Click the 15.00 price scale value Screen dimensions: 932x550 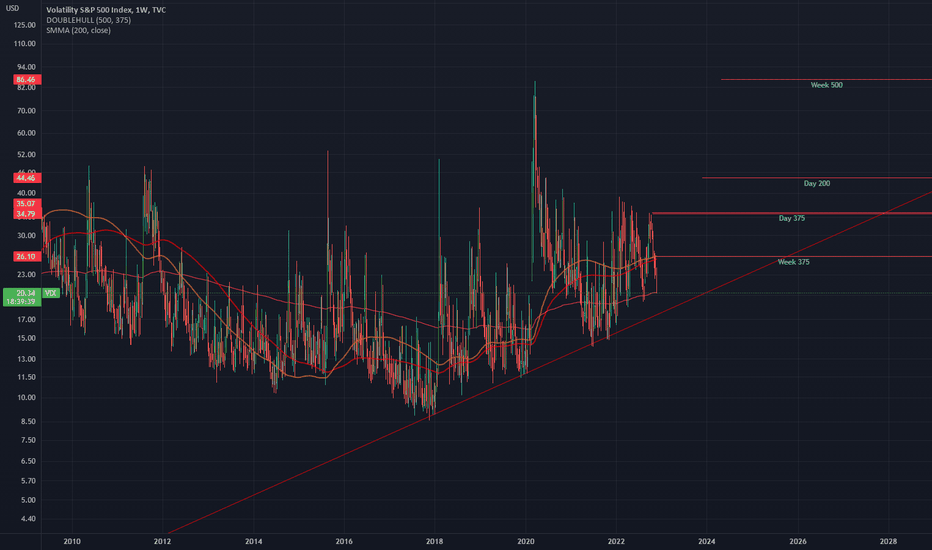pos(26,338)
